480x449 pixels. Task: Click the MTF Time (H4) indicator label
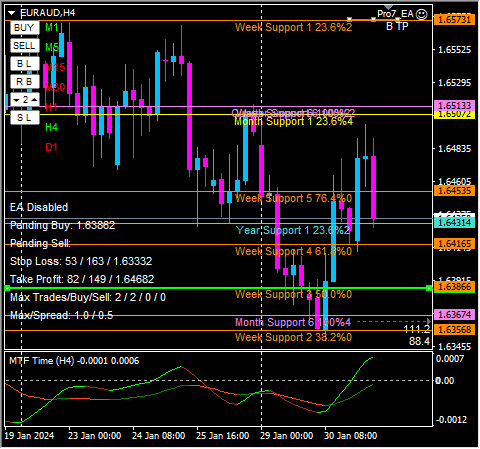point(74,361)
